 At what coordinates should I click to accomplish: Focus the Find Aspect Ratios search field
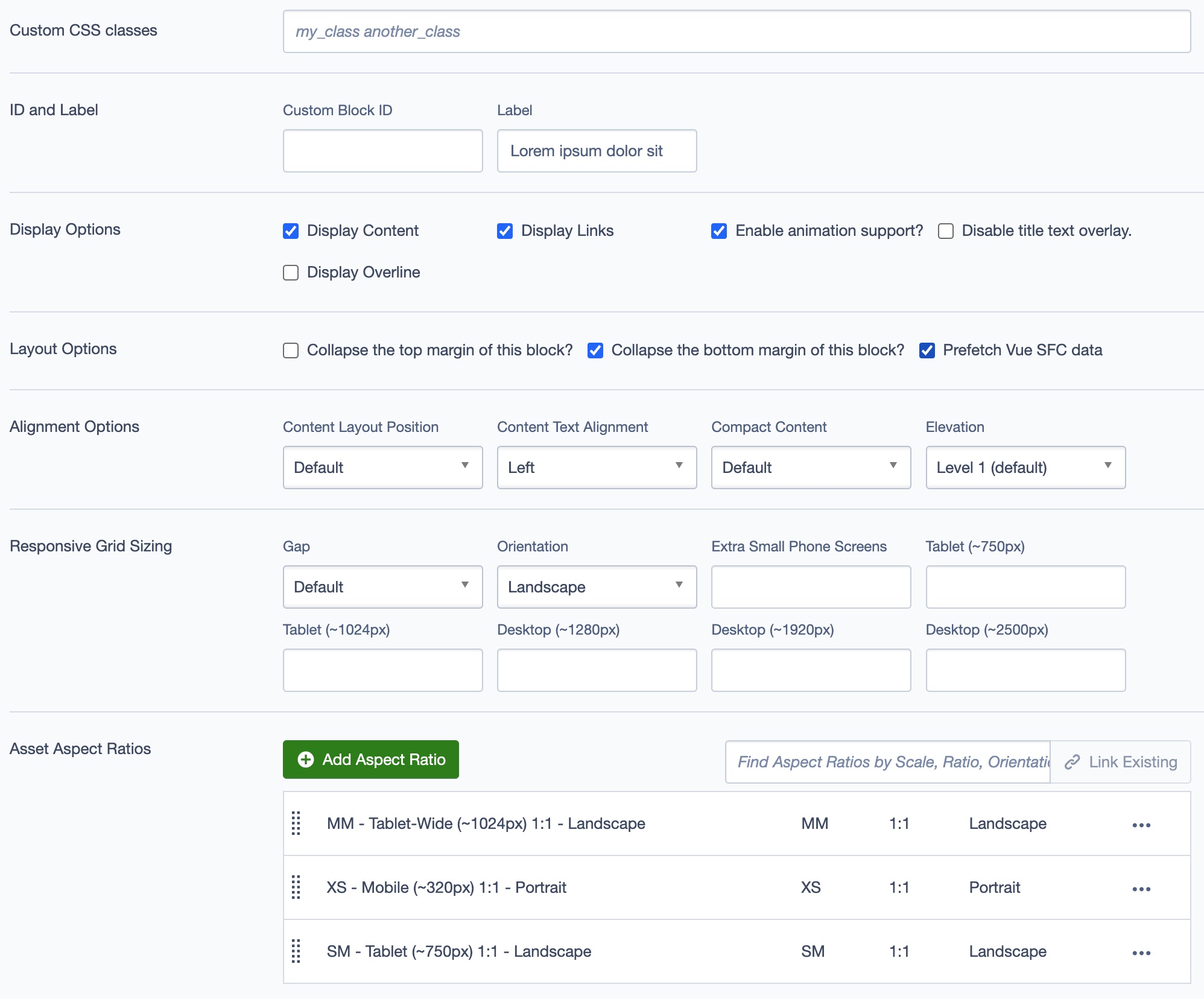click(887, 762)
